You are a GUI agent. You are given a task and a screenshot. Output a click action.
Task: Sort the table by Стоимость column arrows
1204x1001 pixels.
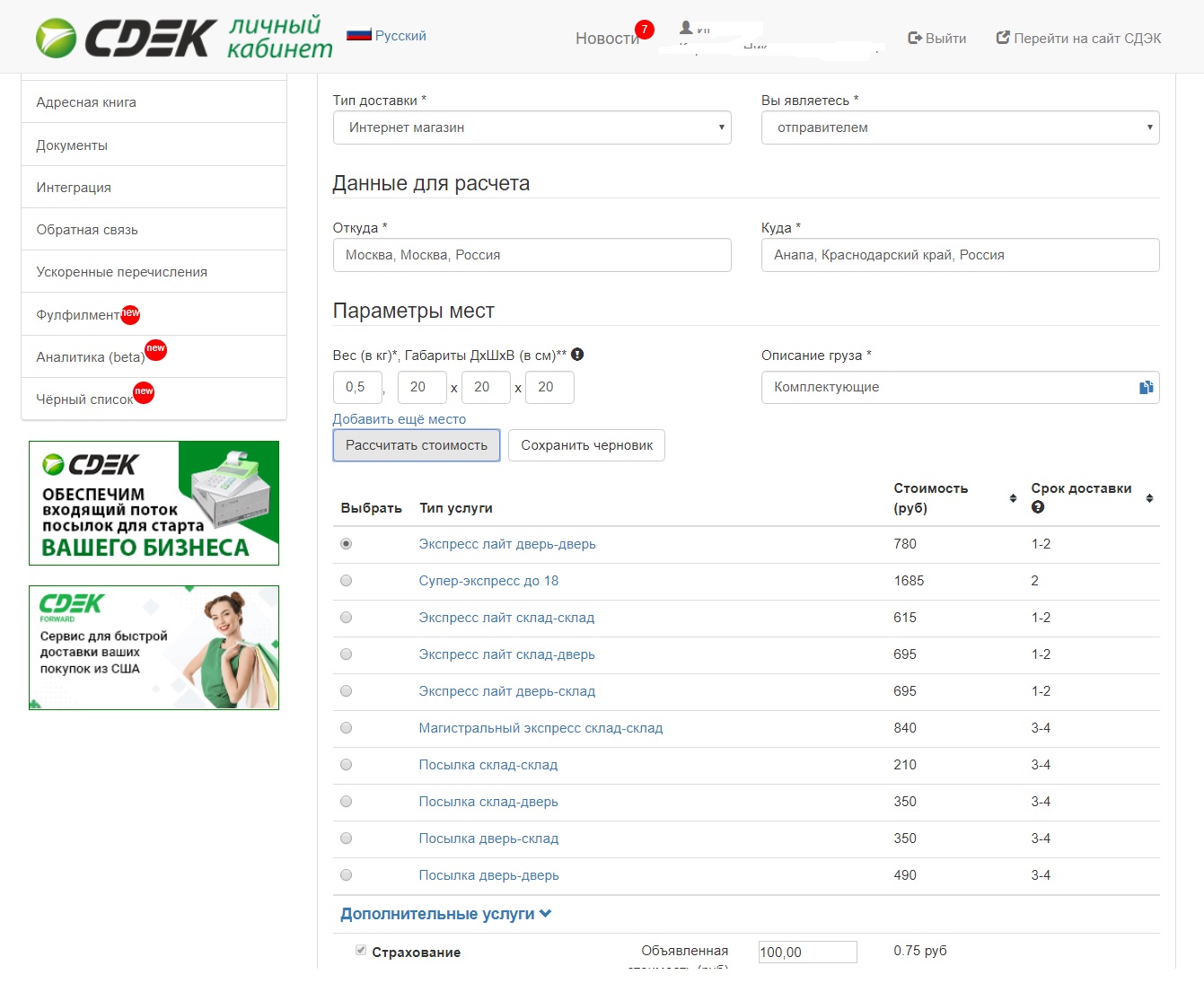click(x=1013, y=498)
